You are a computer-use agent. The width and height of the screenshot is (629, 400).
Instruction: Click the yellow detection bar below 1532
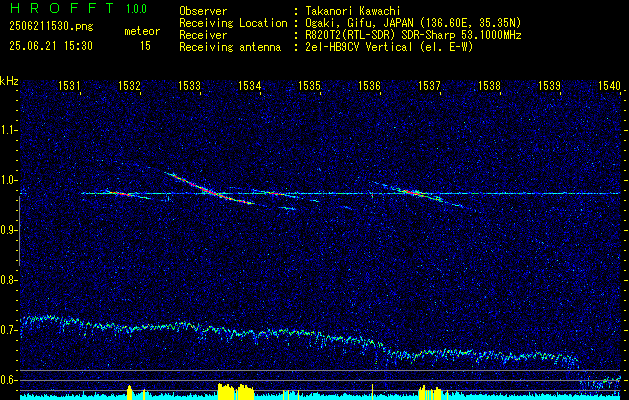coord(129,392)
